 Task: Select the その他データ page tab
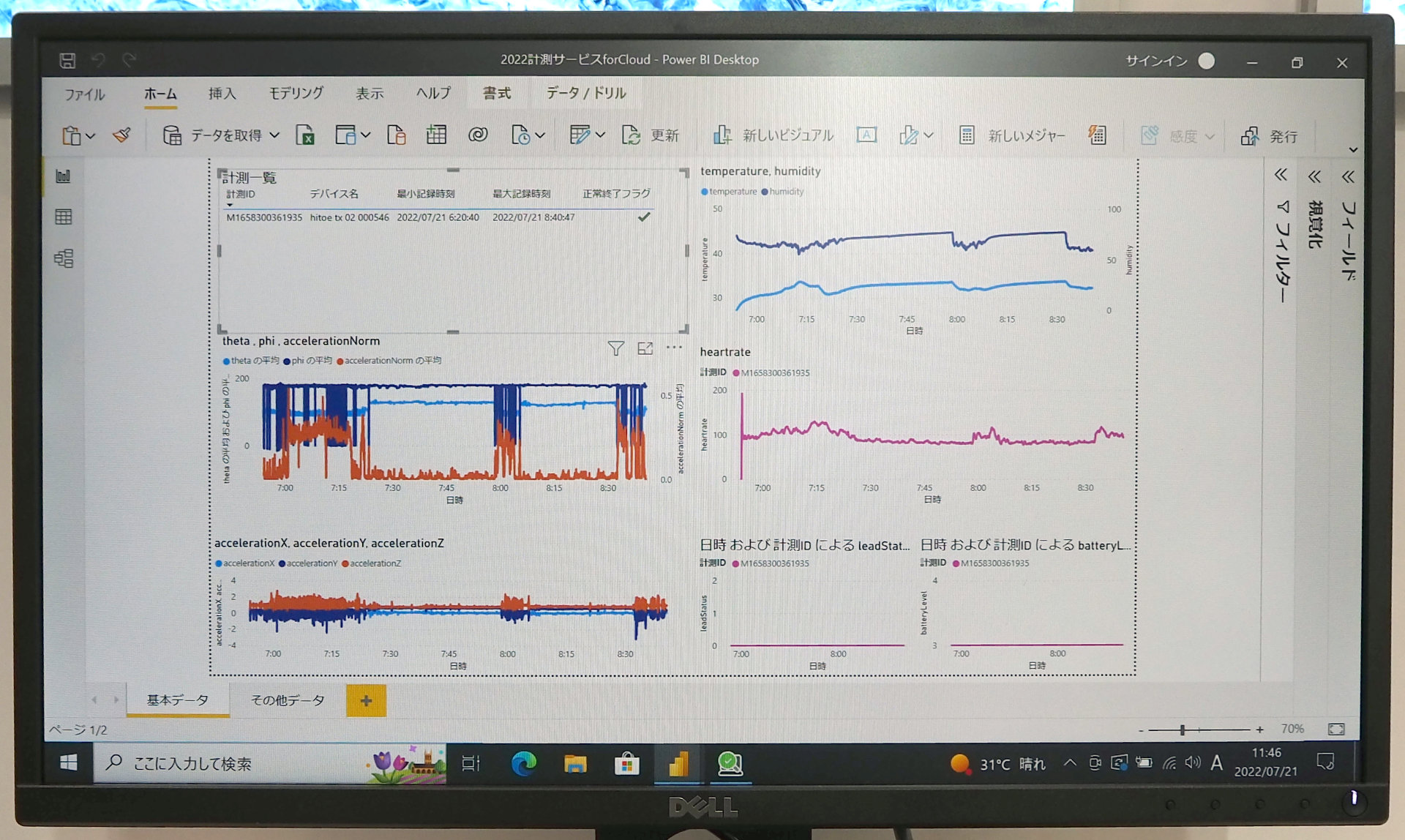288,700
